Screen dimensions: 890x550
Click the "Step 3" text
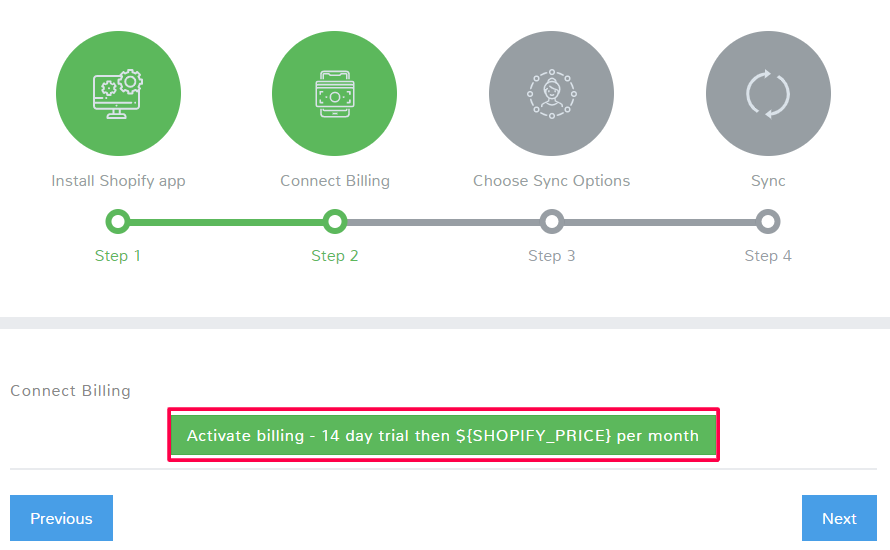pos(551,256)
